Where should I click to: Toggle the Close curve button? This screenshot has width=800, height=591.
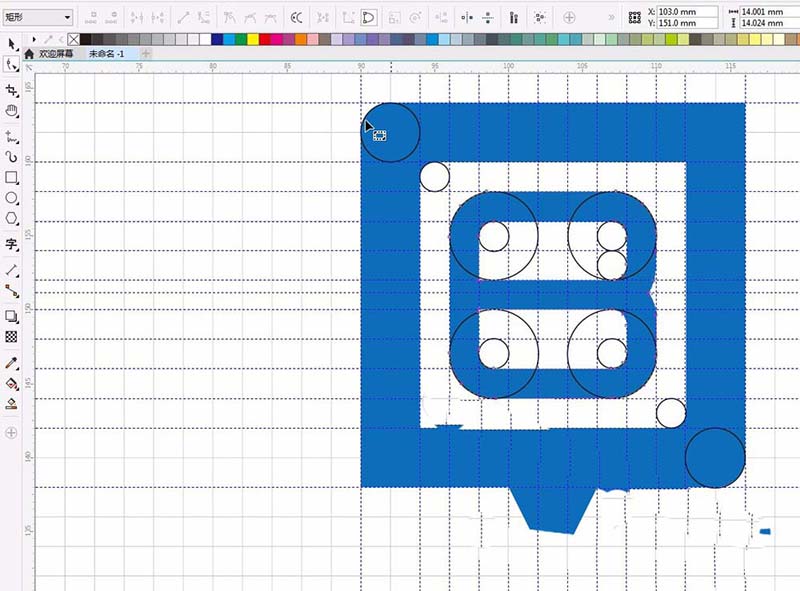(368, 18)
